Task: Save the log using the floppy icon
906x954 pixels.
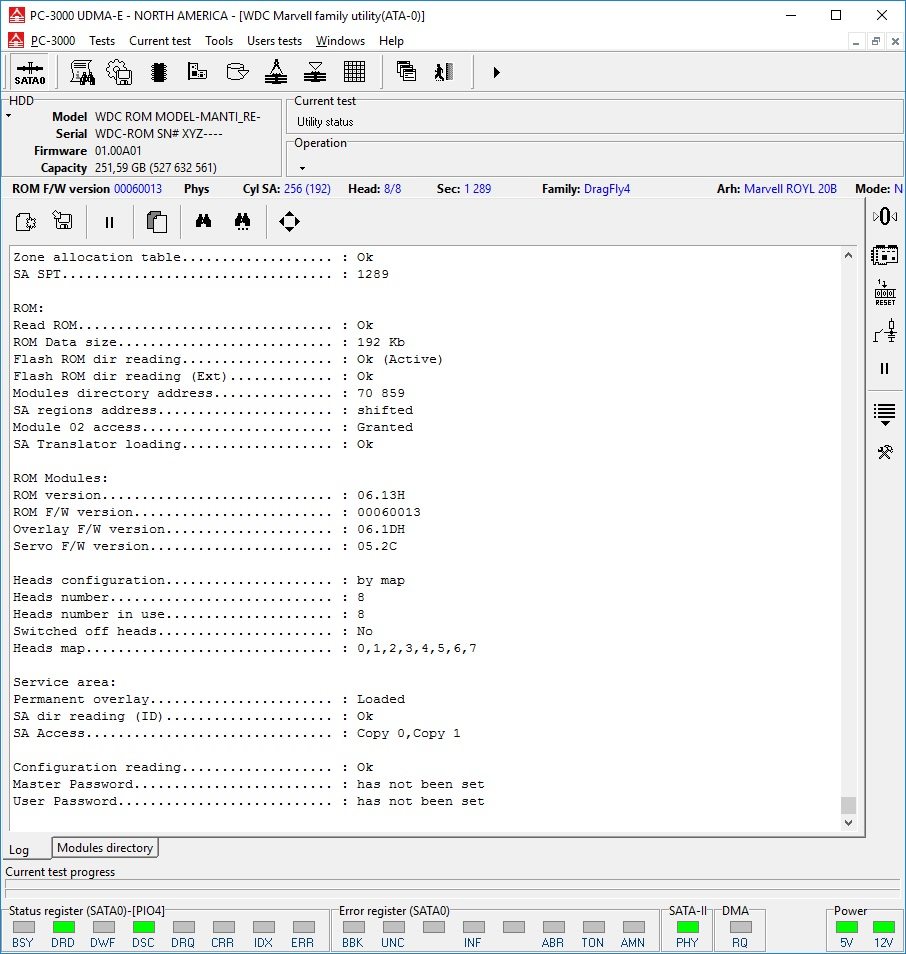Action: tap(63, 221)
